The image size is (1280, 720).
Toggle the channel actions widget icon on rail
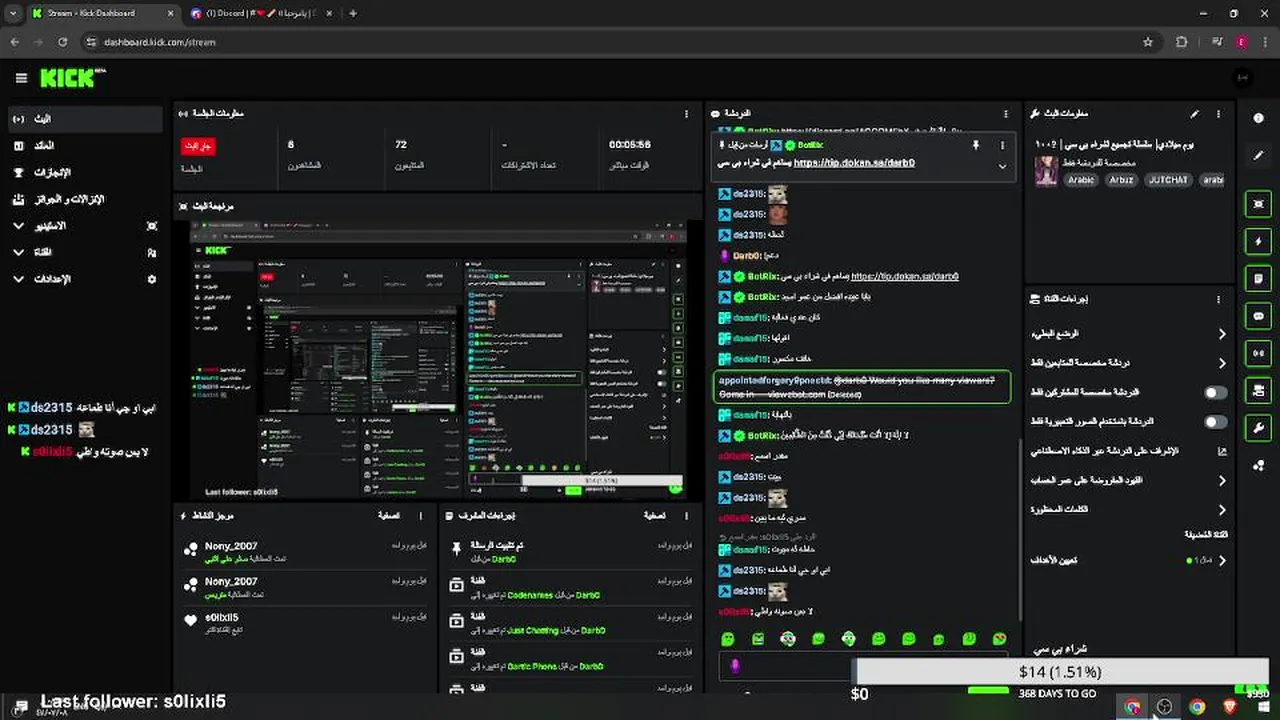click(1258, 390)
